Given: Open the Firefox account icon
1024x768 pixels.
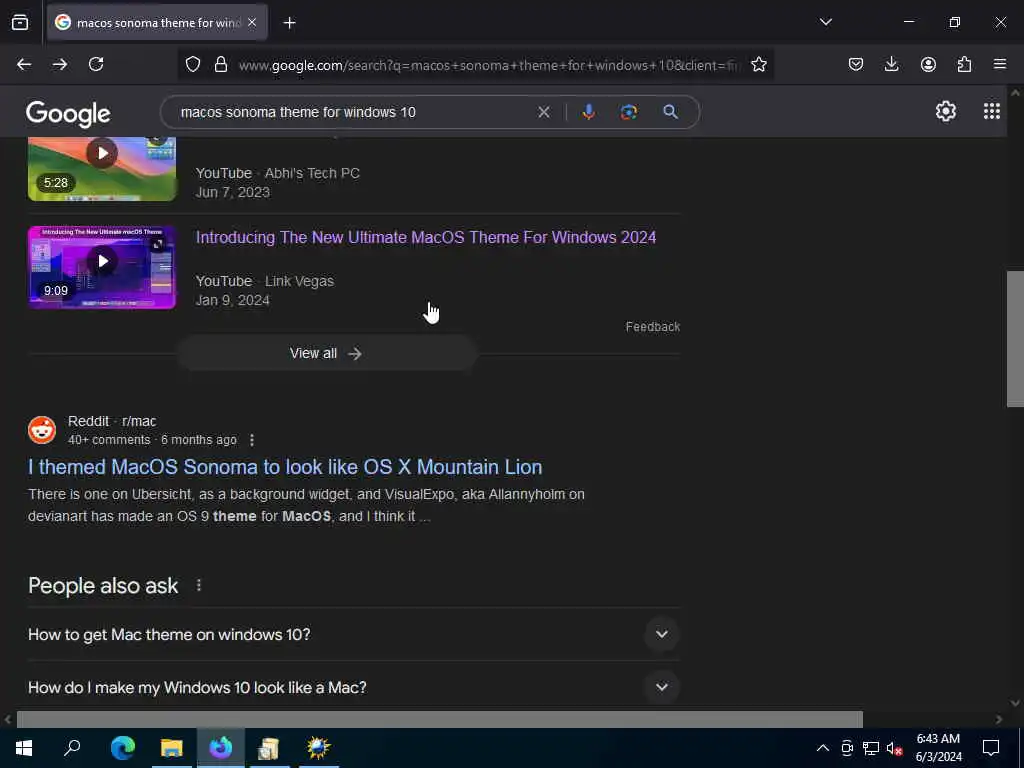Looking at the screenshot, I should [x=928, y=64].
